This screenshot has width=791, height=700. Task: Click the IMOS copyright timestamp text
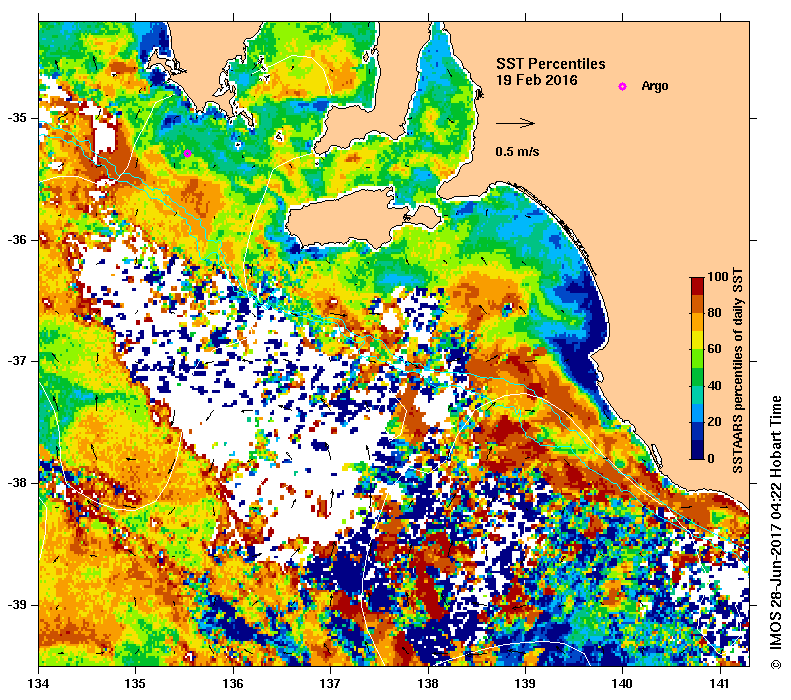click(x=775, y=531)
